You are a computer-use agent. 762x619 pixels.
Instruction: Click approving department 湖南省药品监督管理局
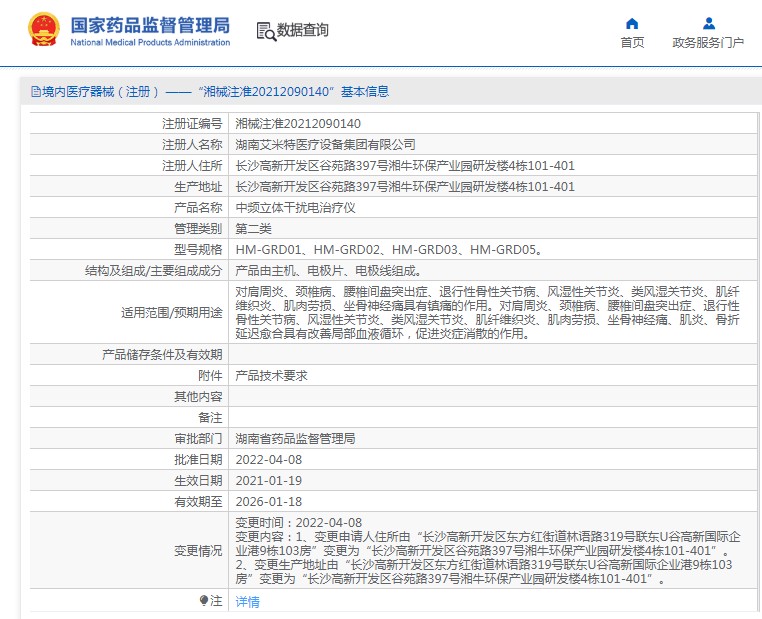[295, 439]
